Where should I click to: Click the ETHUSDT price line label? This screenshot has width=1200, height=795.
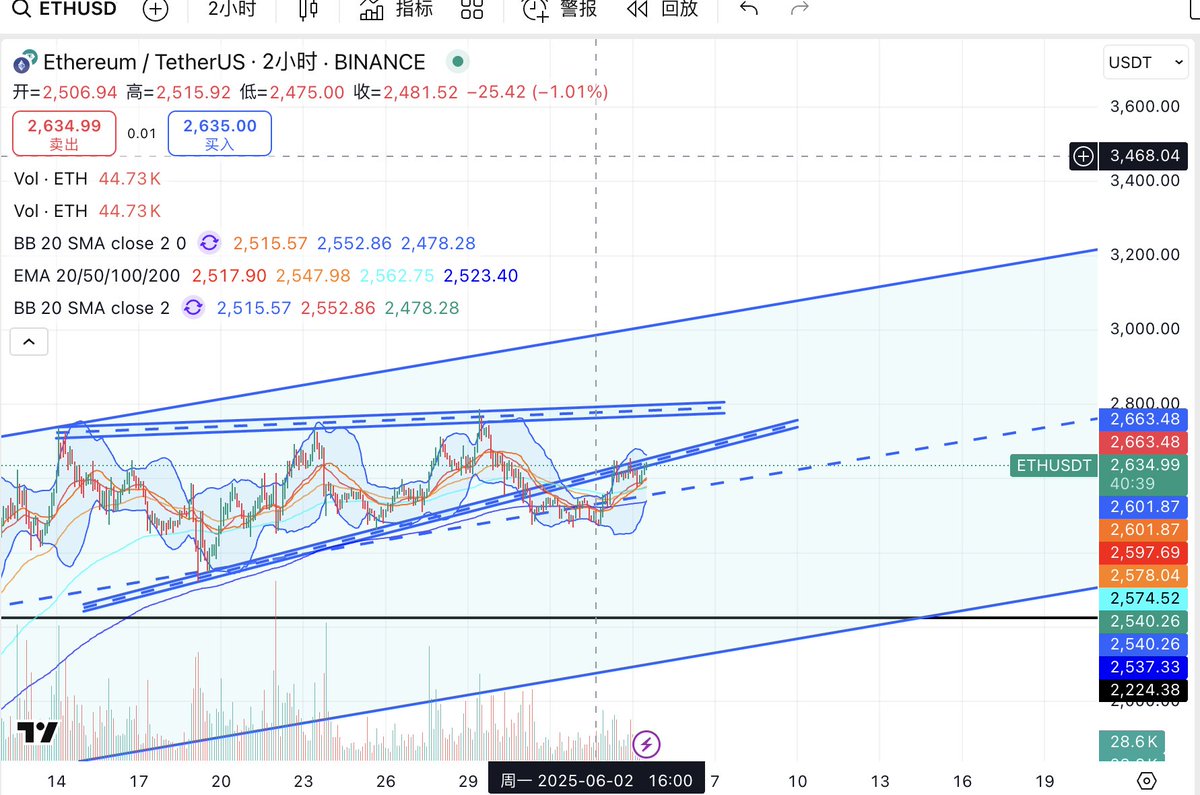pyautogui.click(x=1054, y=464)
